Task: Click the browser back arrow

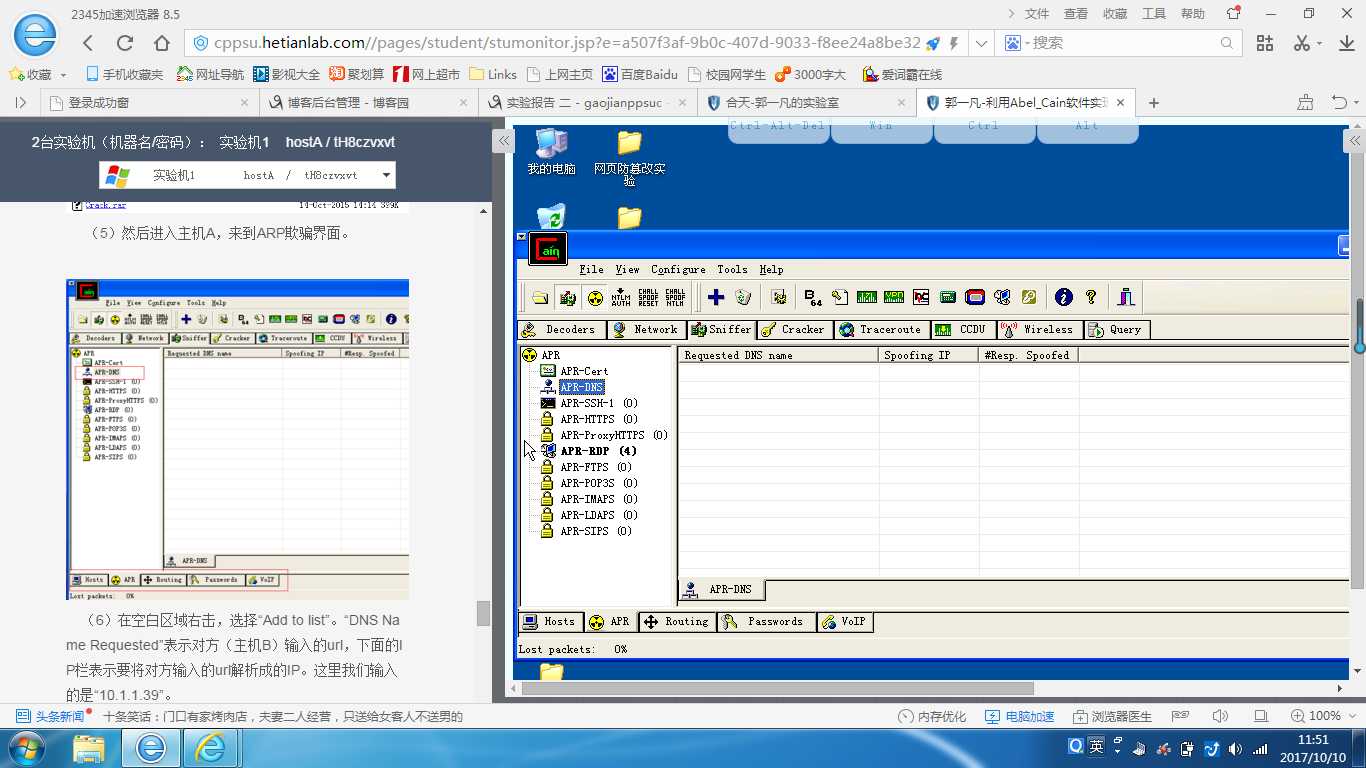Action: coord(88,43)
